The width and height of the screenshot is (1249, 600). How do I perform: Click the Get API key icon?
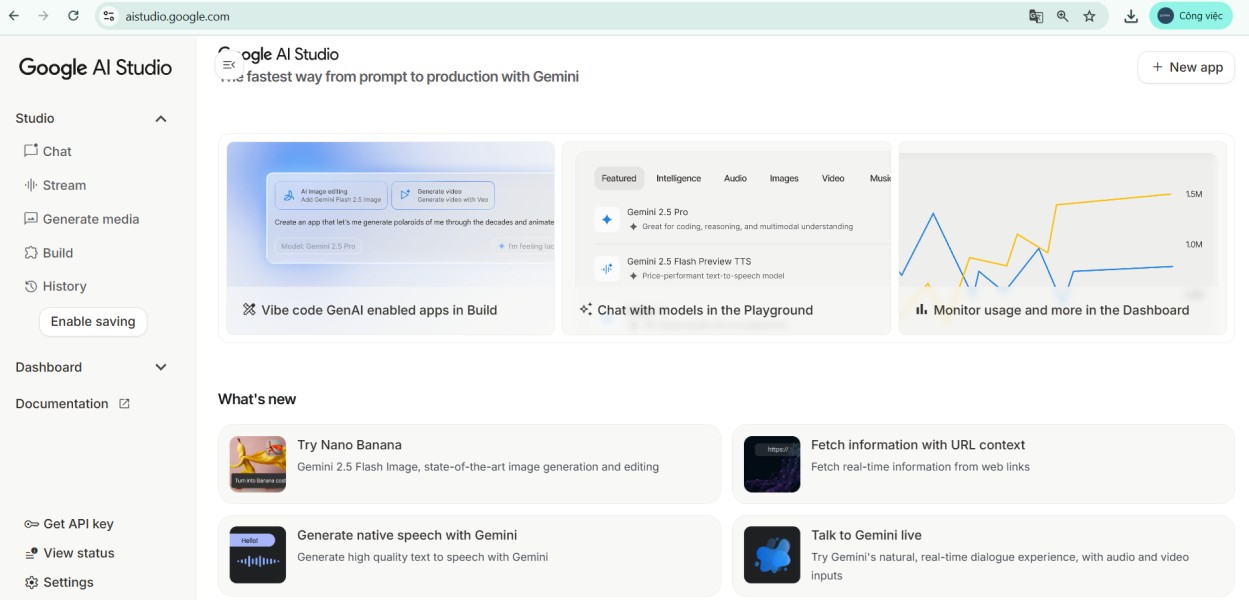point(30,523)
